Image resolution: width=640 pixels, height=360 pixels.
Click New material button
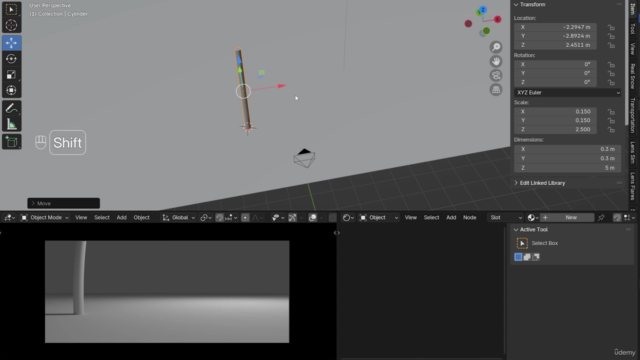571,218
